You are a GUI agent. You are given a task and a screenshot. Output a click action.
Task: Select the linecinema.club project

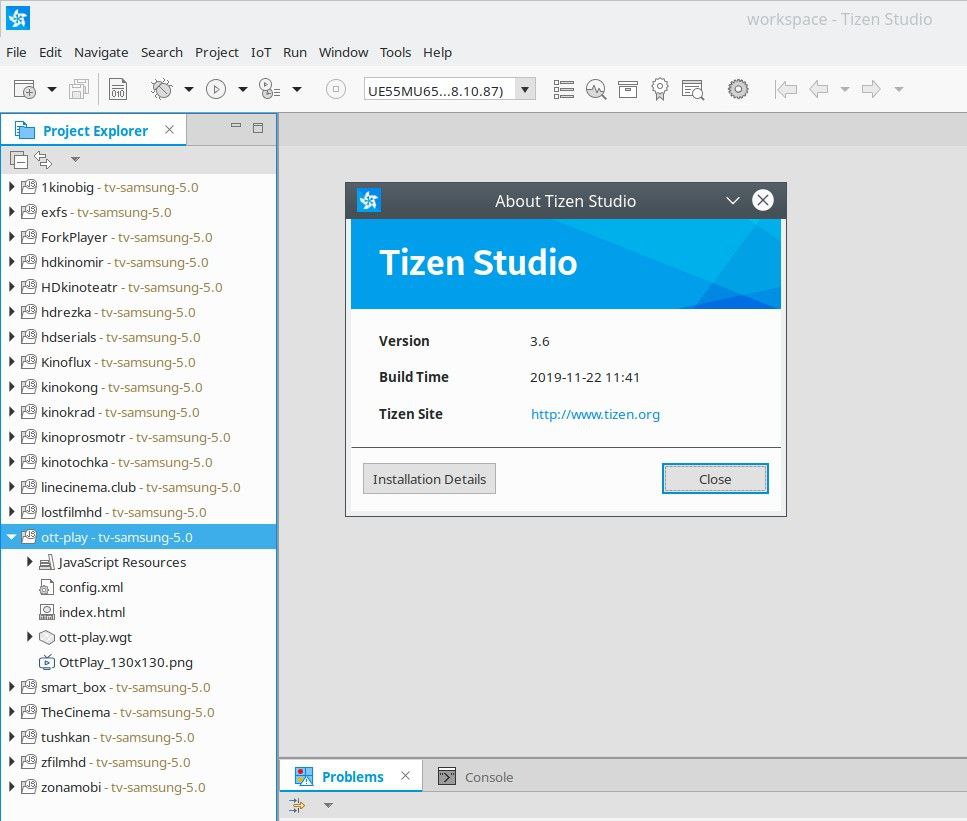(140, 487)
